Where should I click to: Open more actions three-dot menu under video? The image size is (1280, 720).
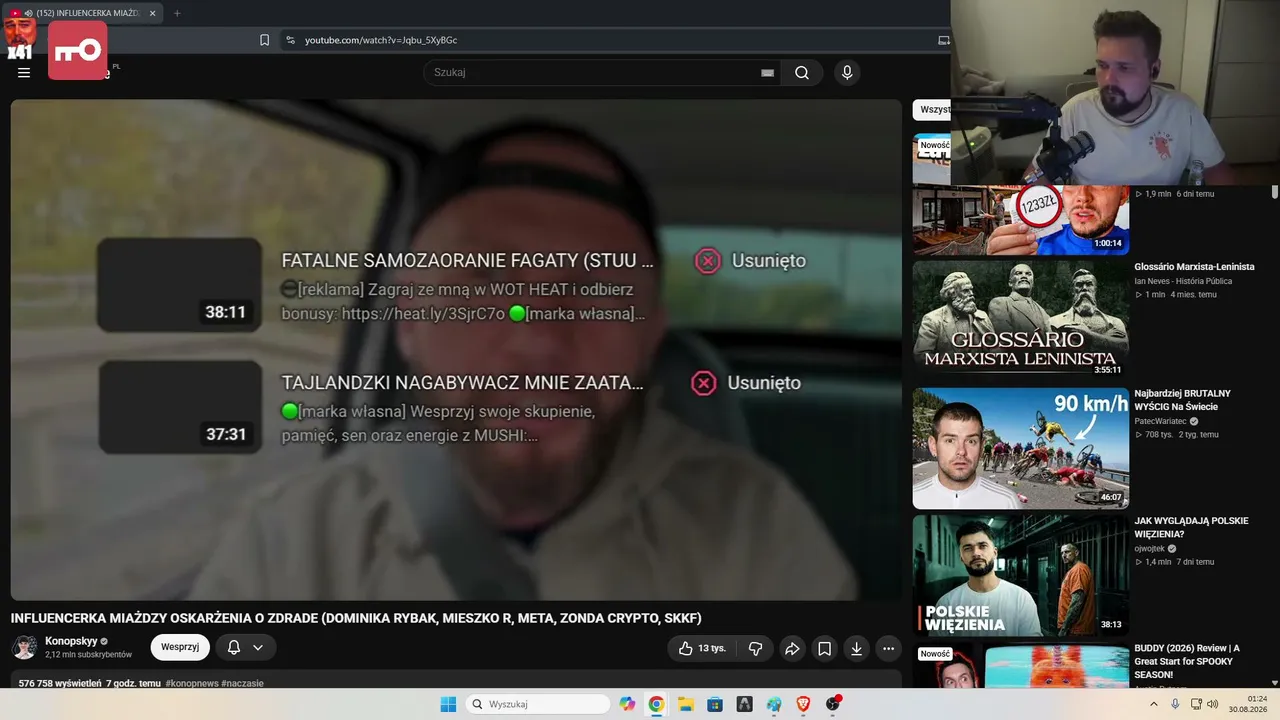pyautogui.click(x=888, y=648)
